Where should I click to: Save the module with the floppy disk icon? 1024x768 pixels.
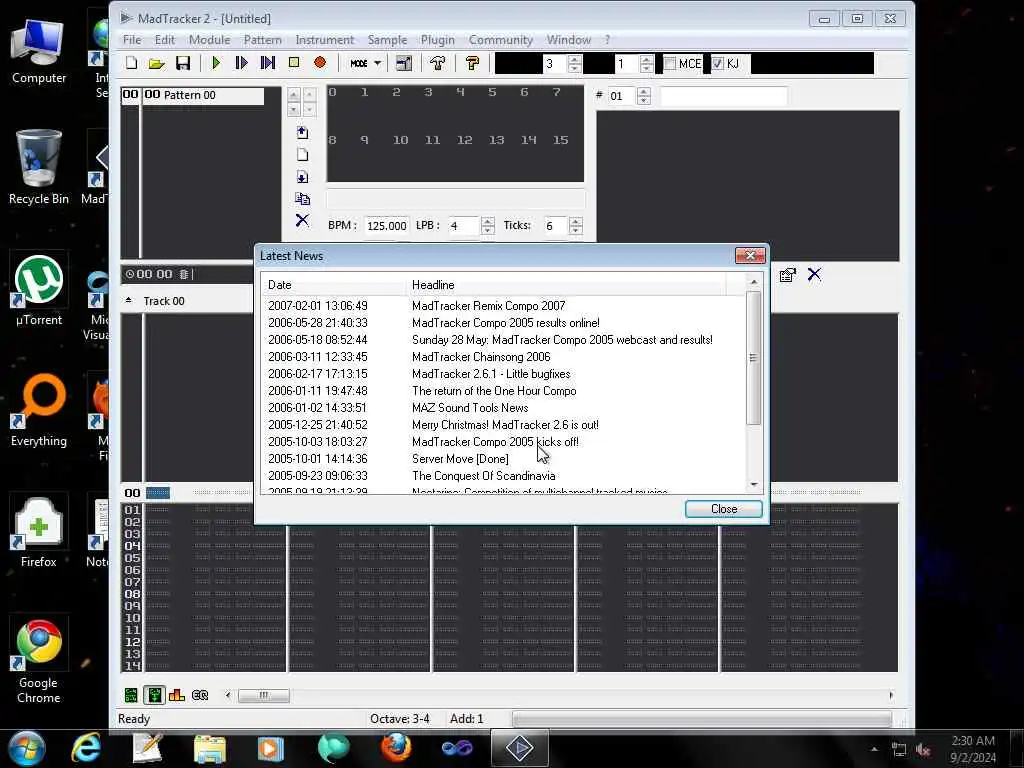pyautogui.click(x=183, y=63)
